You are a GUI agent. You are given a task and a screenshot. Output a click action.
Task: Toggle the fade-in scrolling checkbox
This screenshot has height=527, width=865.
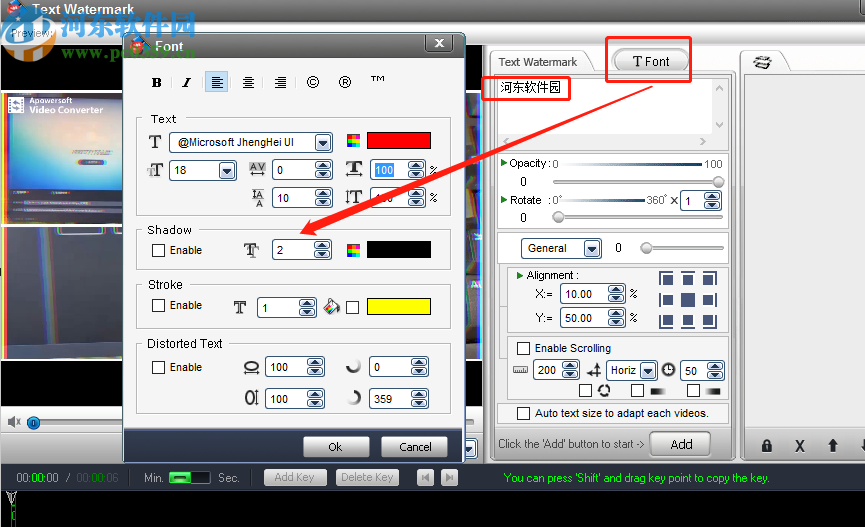click(637, 391)
